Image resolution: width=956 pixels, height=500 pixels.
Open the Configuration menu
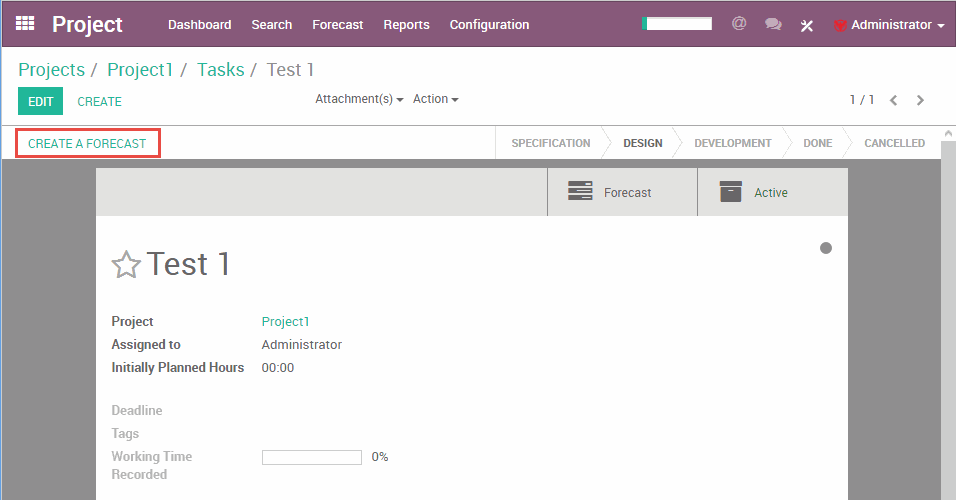(489, 25)
